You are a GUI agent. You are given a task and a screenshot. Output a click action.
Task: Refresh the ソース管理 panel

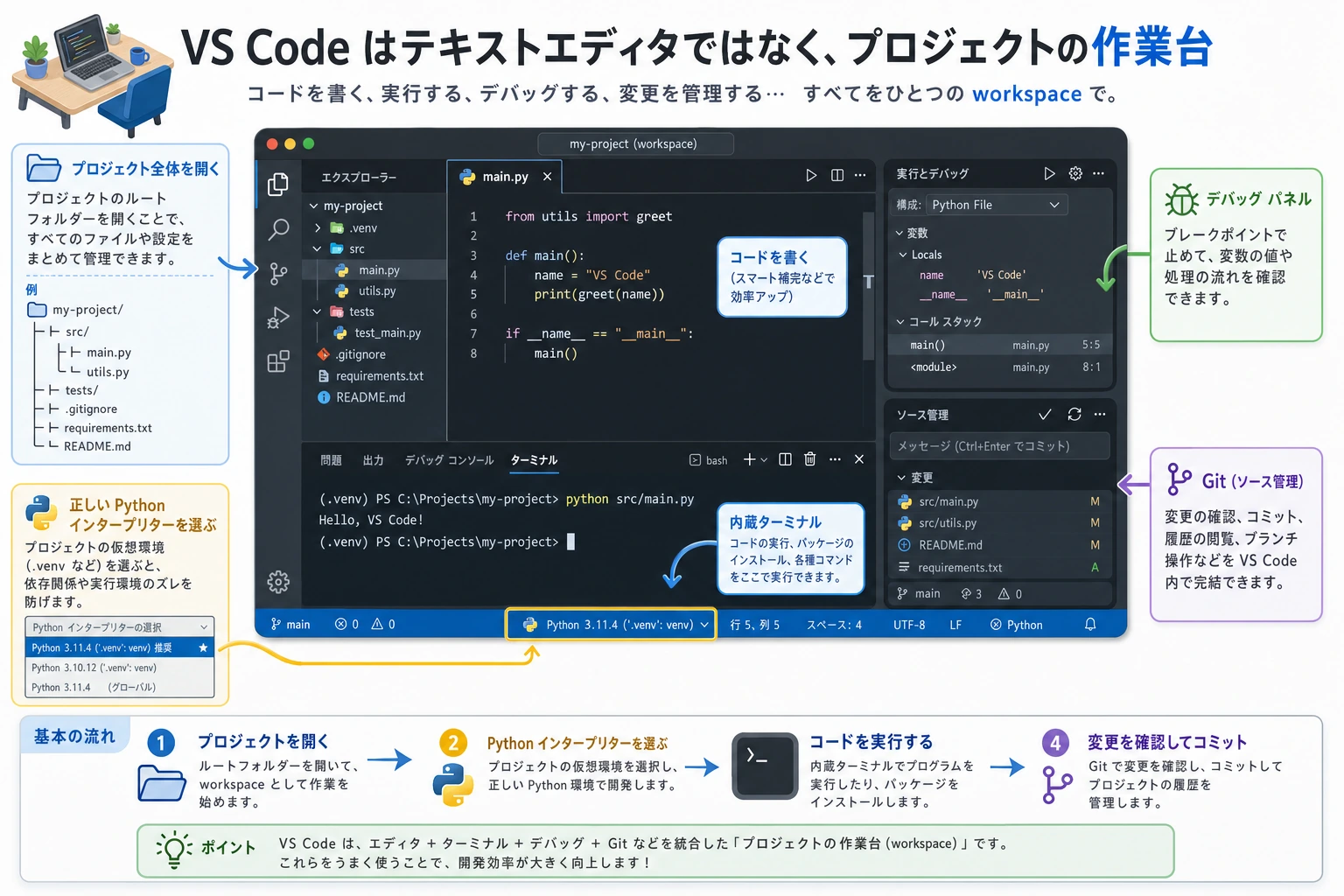pyautogui.click(x=1074, y=414)
